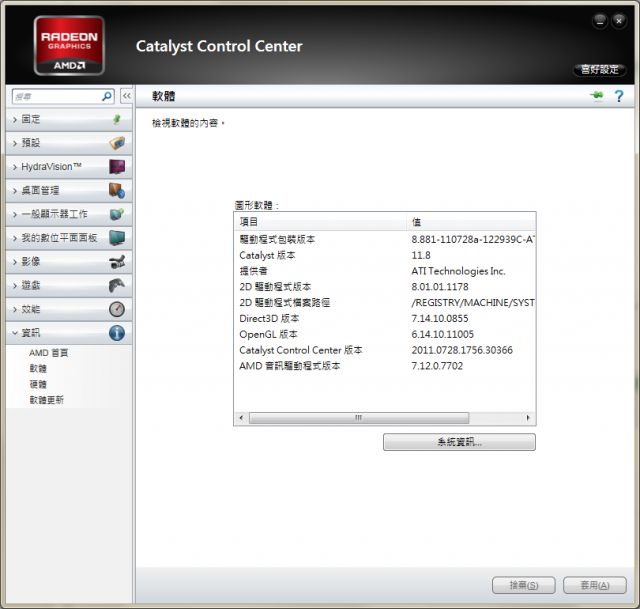
Task: Click the 捨棄(S) discard button
Action: pyautogui.click(x=524, y=585)
